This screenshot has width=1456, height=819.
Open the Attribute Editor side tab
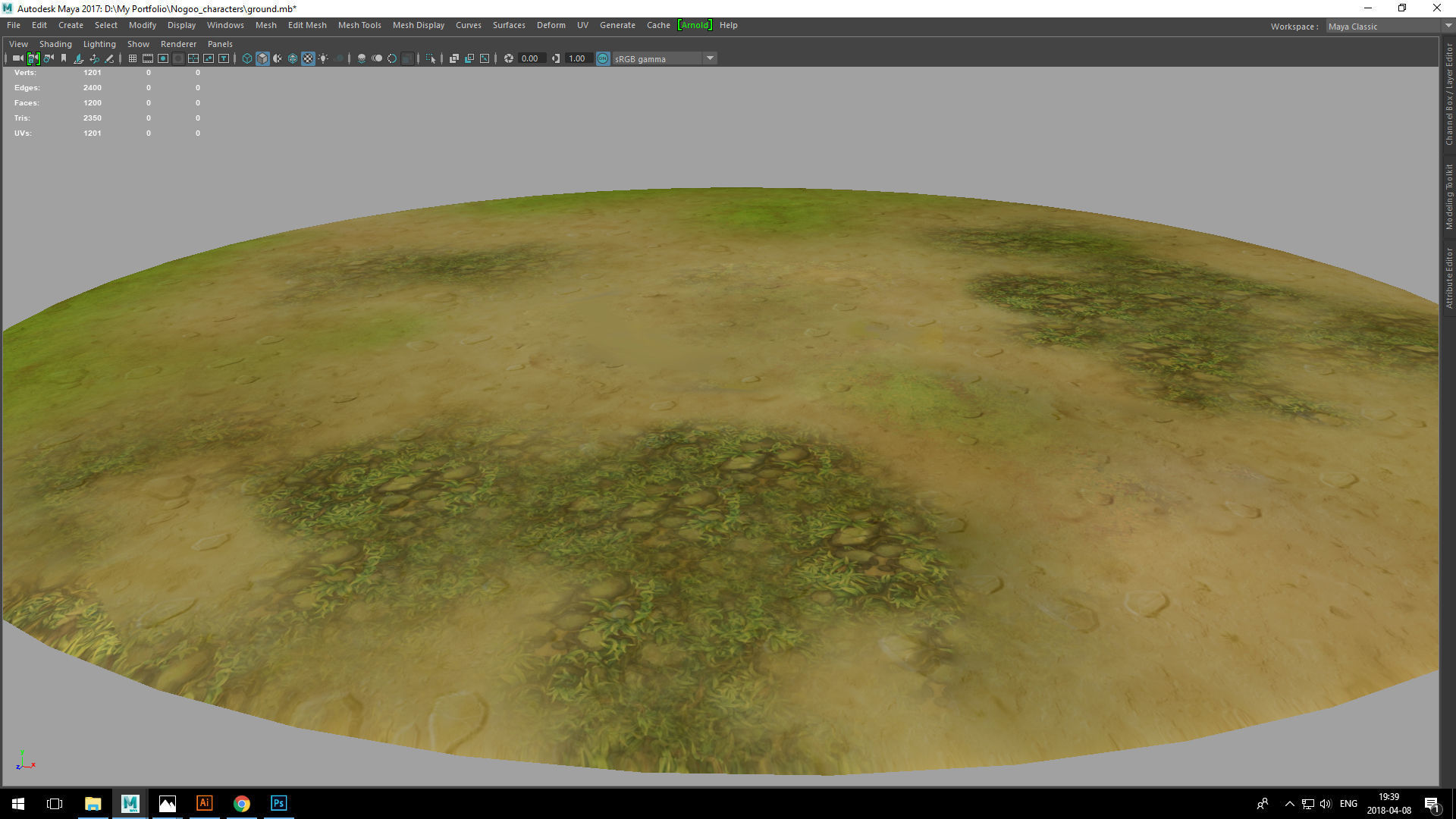pyautogui.click(x=1448, y=278)
